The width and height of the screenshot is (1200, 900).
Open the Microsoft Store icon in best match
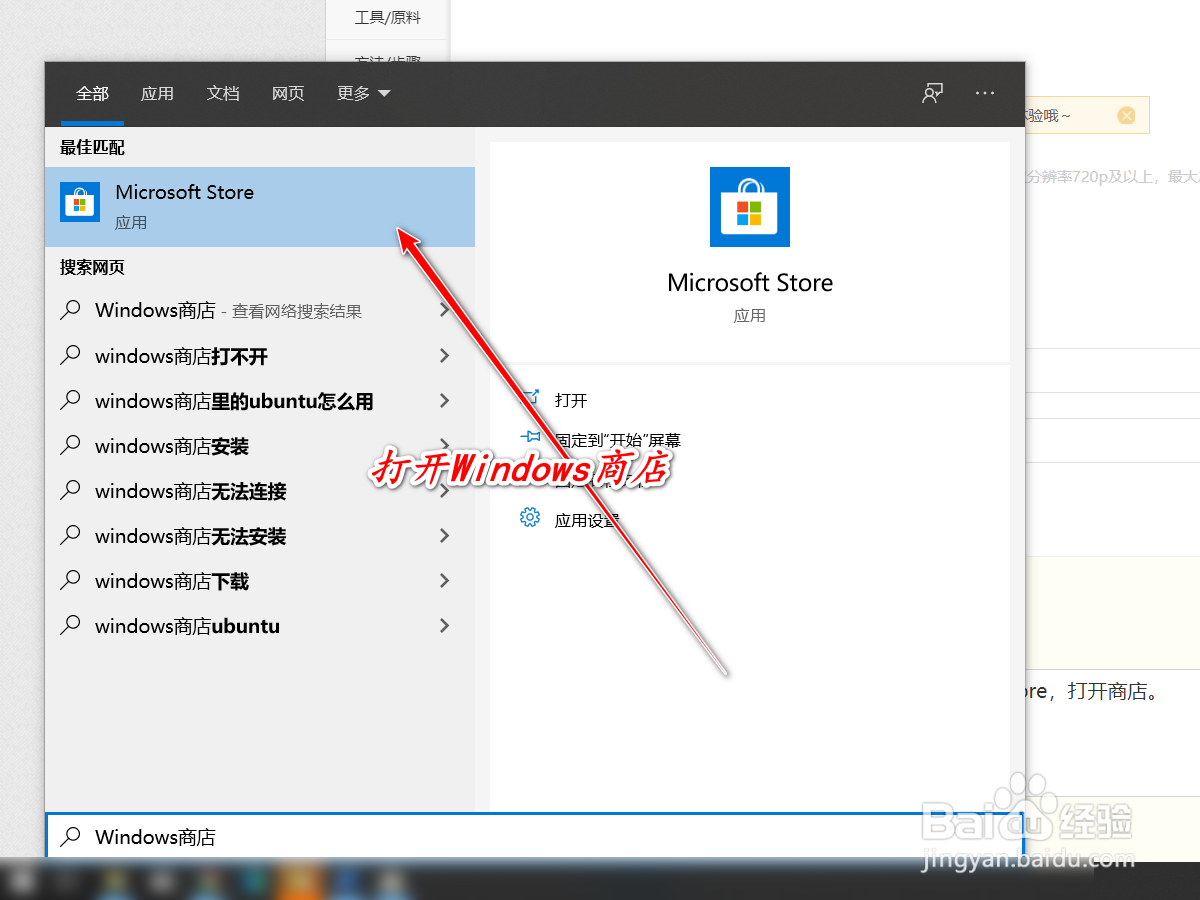point(80,203)
